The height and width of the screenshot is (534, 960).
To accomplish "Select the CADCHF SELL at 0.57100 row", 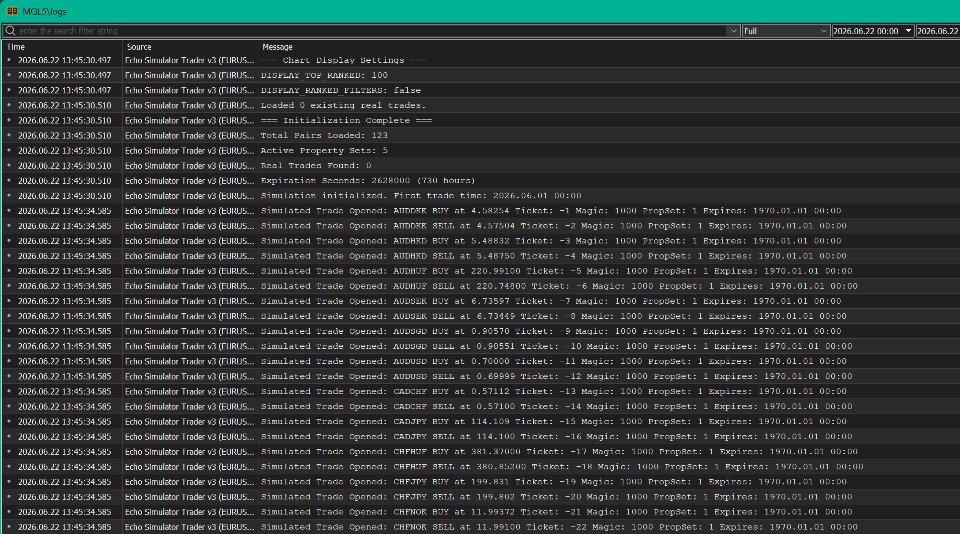I will (x=480, y=407).
